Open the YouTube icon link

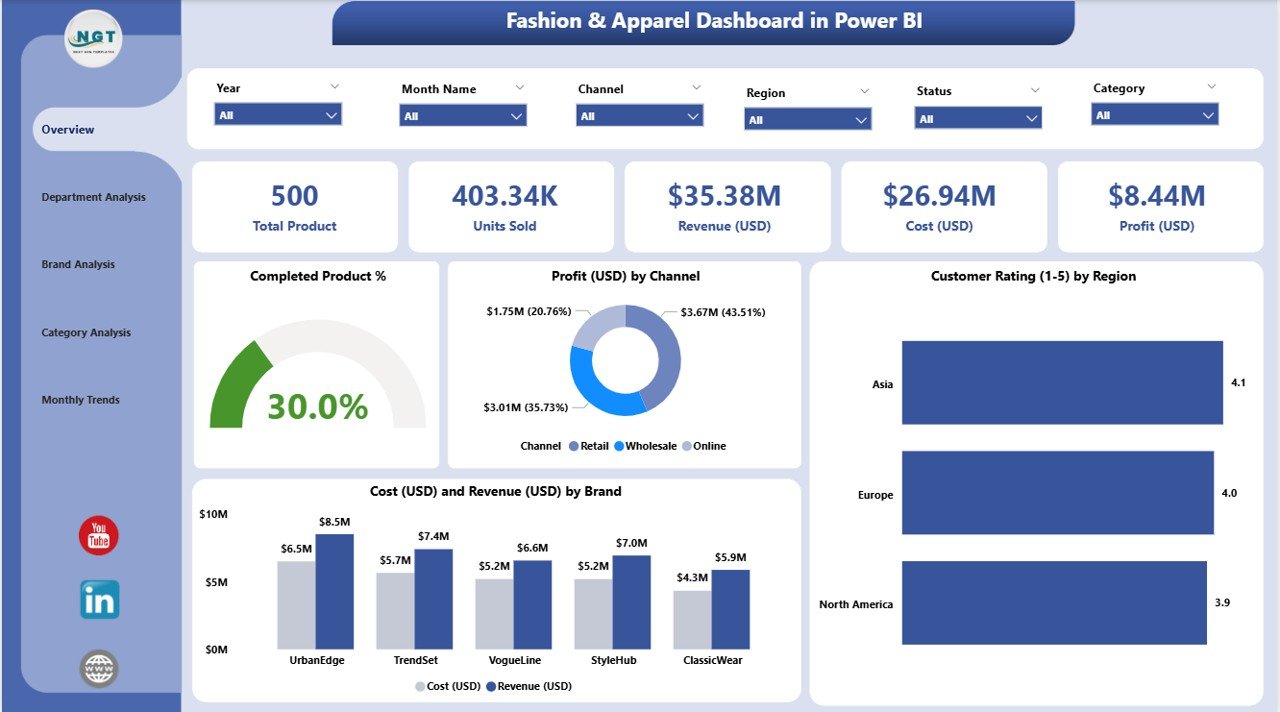(98, 537)
